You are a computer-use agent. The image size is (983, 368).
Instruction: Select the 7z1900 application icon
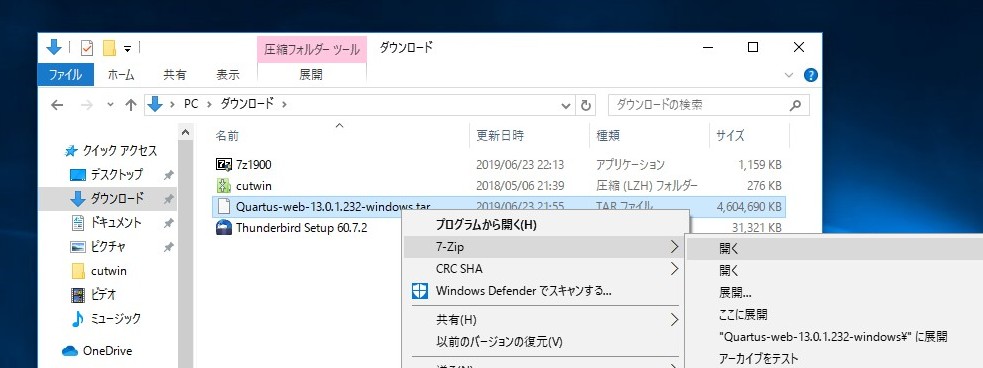224,164
